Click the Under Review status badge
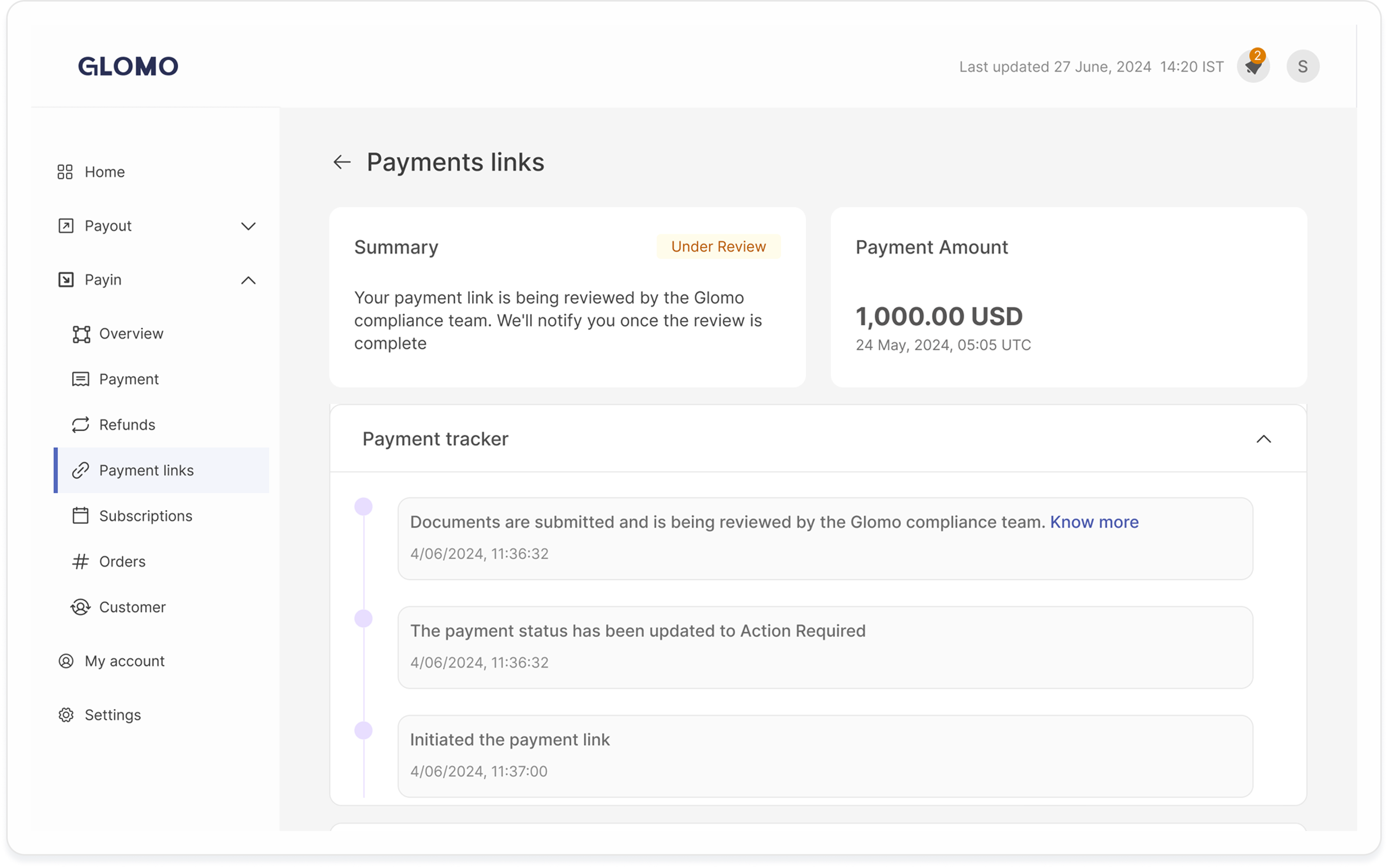The image size is (1388, 868). (718, 247)
